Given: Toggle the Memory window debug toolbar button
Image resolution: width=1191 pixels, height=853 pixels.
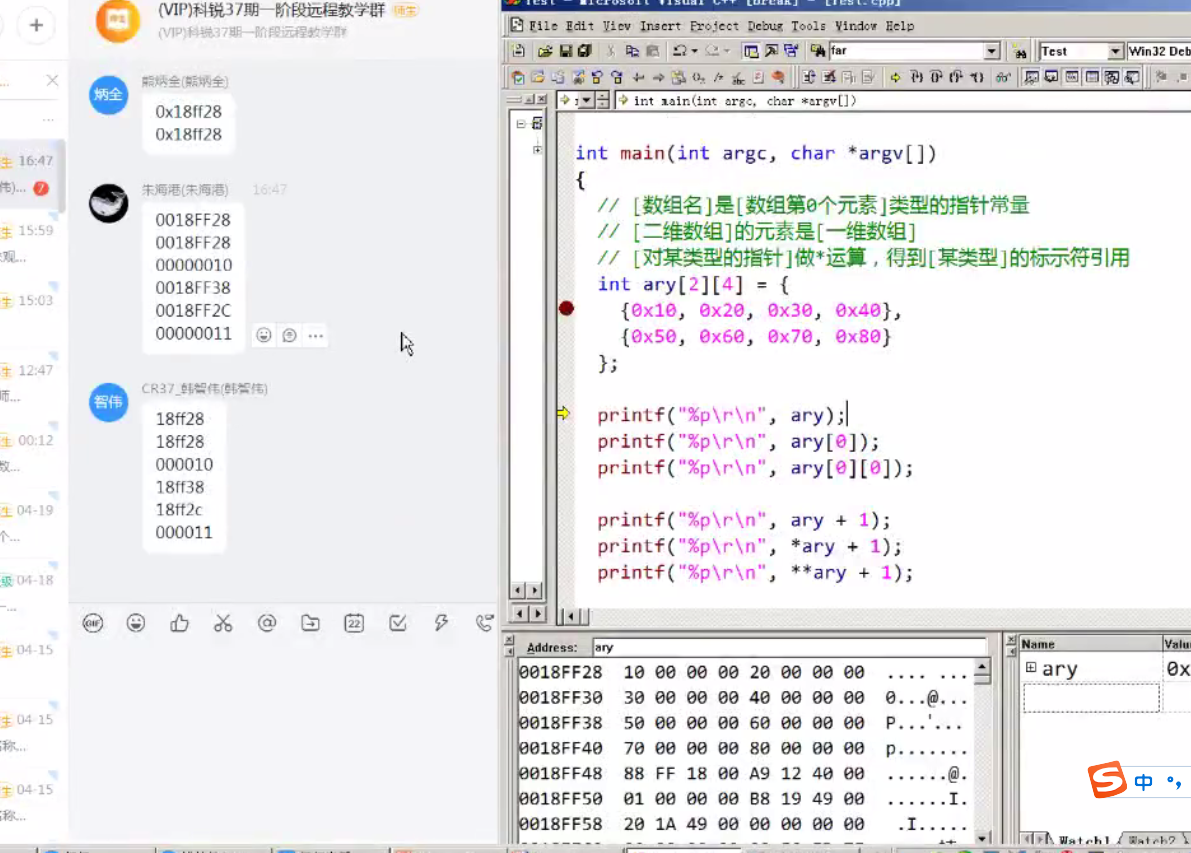Looking at the screenshot, I should point(1091,77).
